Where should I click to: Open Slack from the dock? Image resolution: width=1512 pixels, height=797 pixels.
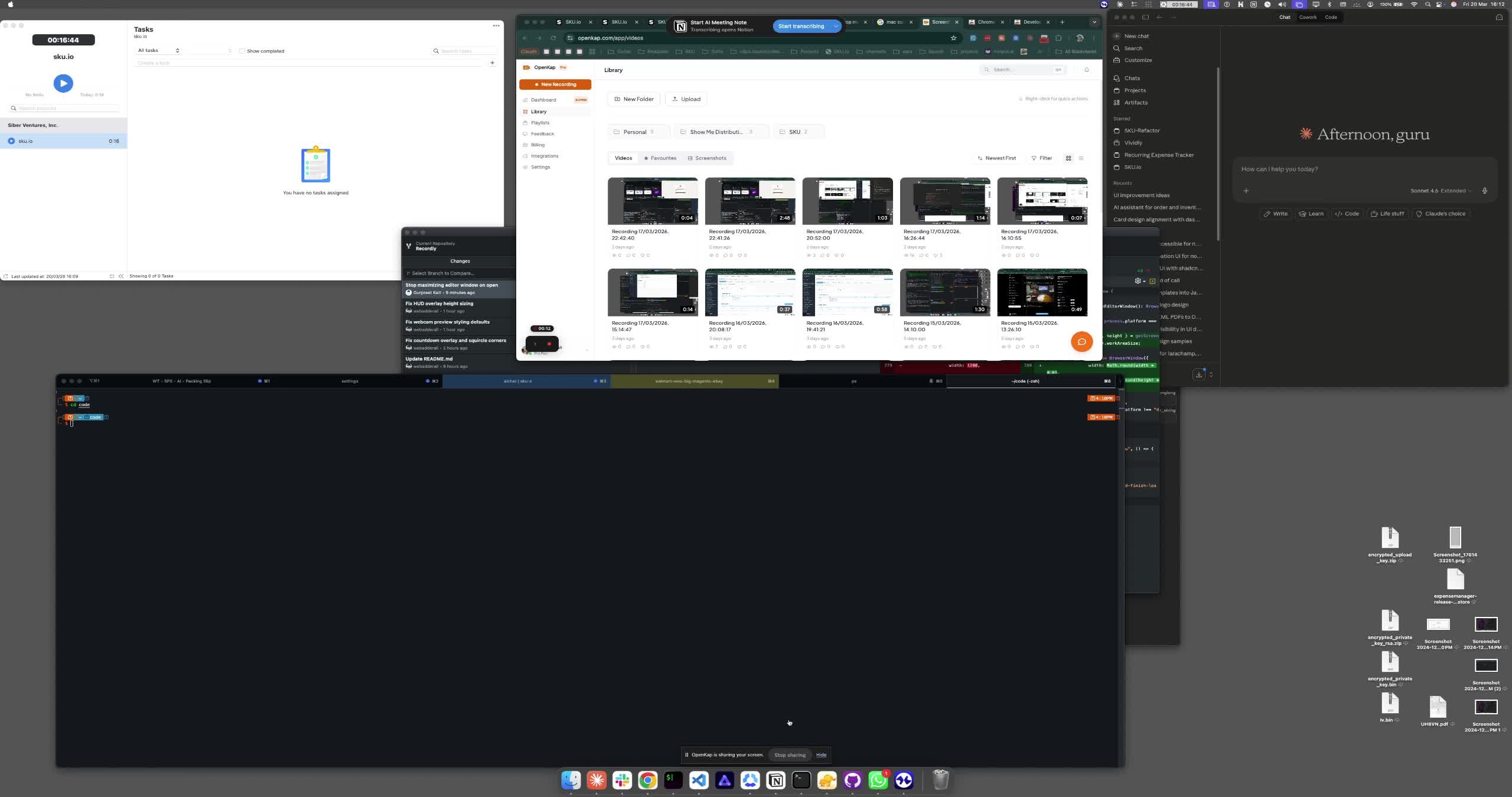(x=622, y=780)
